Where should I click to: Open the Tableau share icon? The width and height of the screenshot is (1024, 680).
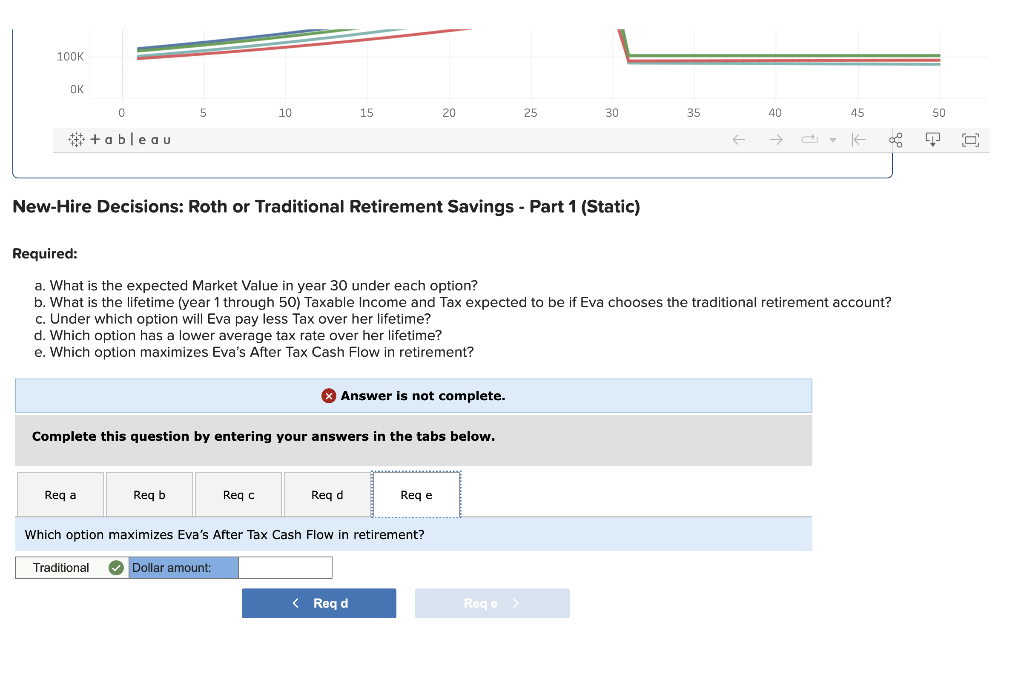[896, 140]
